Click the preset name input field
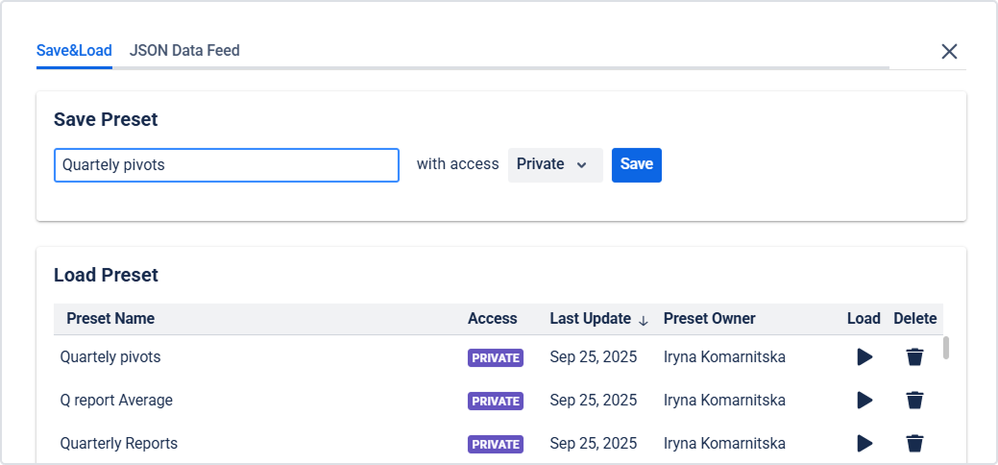The height and width of the screenshot is (465, 998). point(226,165)
